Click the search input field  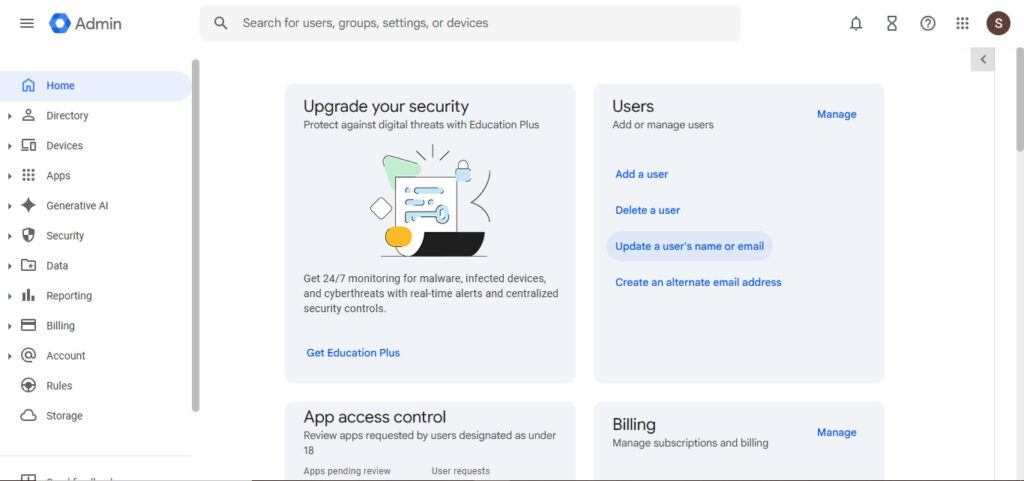click(x=480, y=23)
